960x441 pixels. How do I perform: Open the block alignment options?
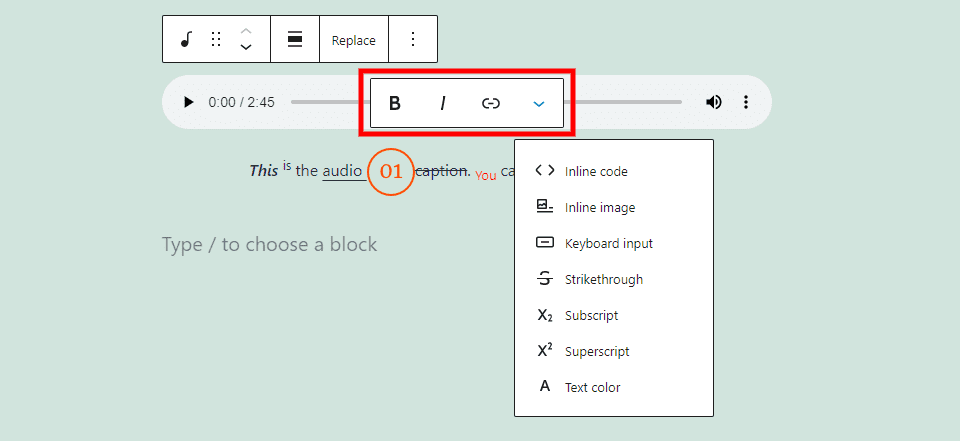(x=295, y=40)
